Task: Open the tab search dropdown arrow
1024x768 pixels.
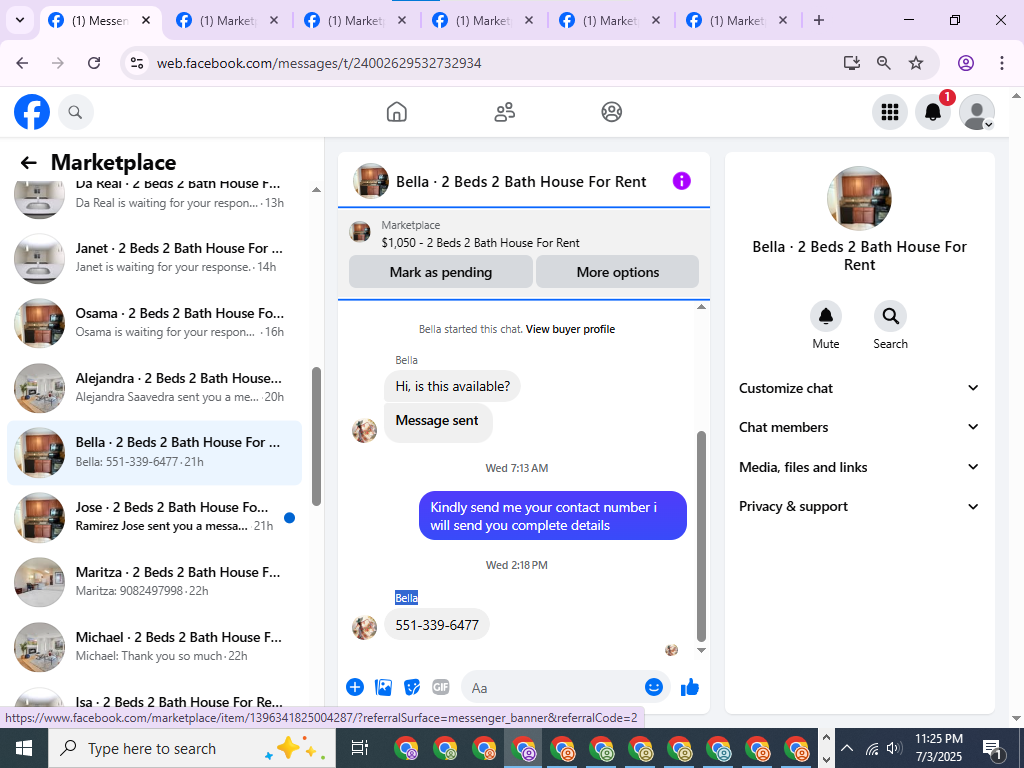Action: [20, 20]
